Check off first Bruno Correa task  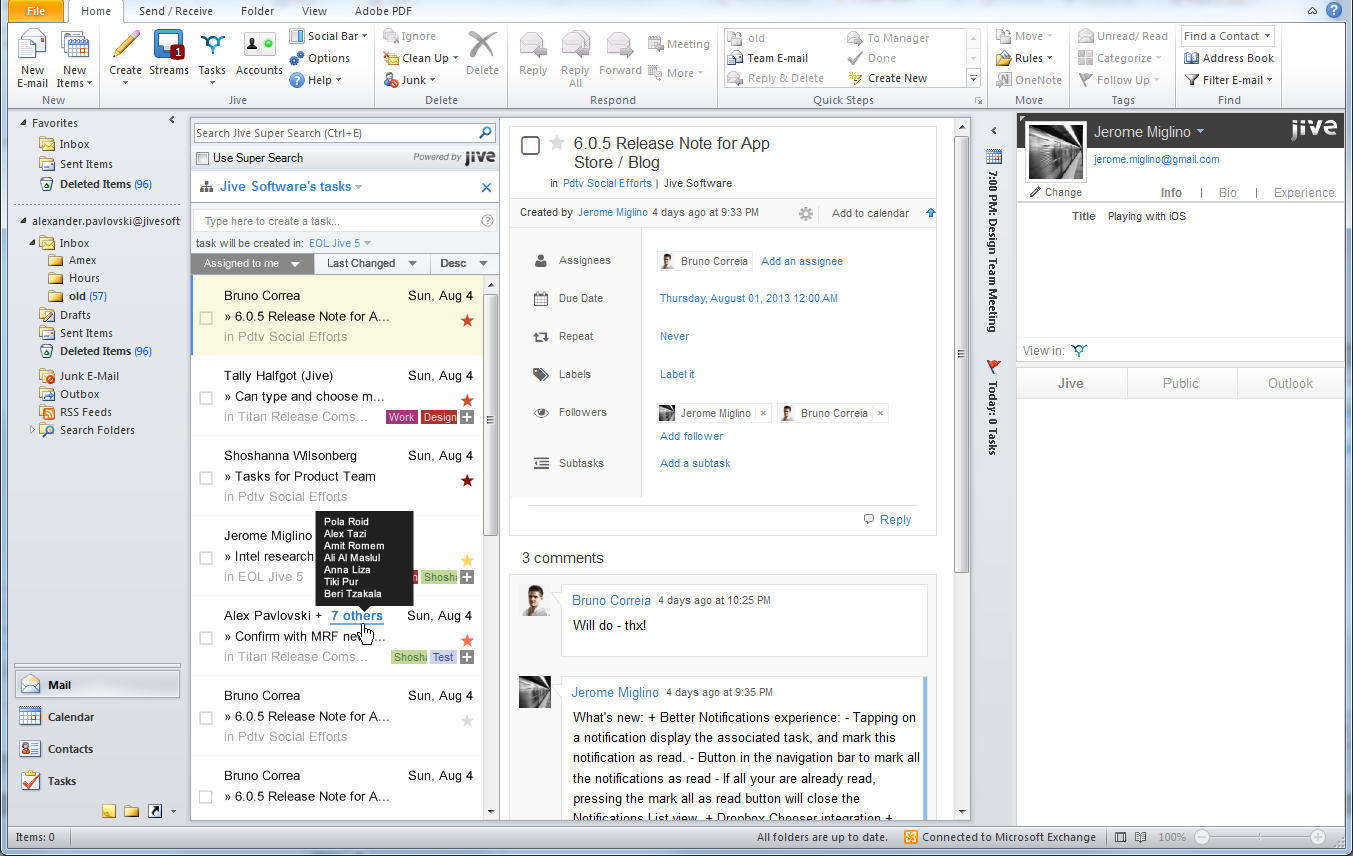[x=206, y=318]
